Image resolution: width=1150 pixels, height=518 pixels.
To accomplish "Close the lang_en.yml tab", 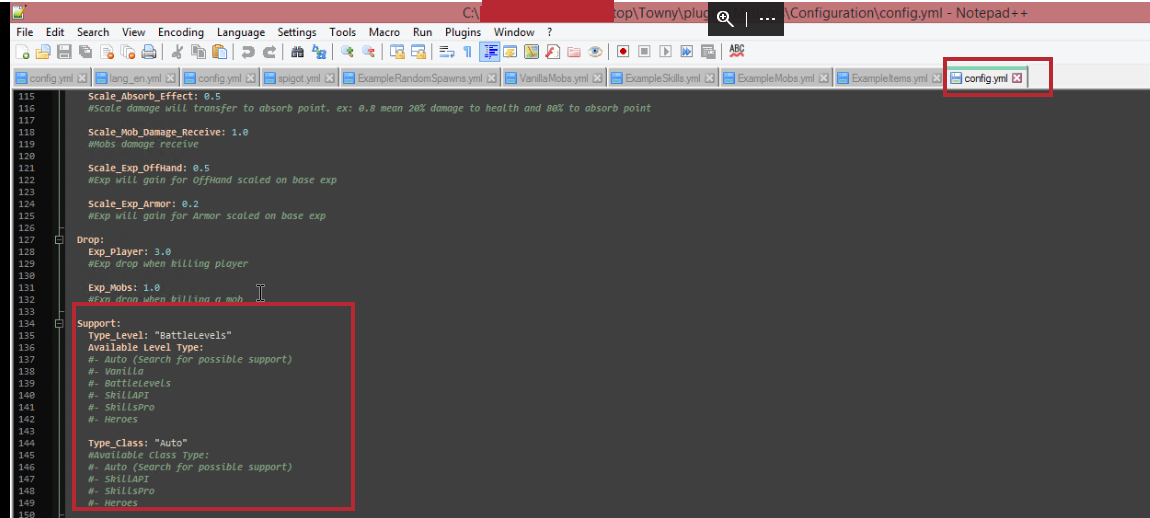I will coord(171,78).
